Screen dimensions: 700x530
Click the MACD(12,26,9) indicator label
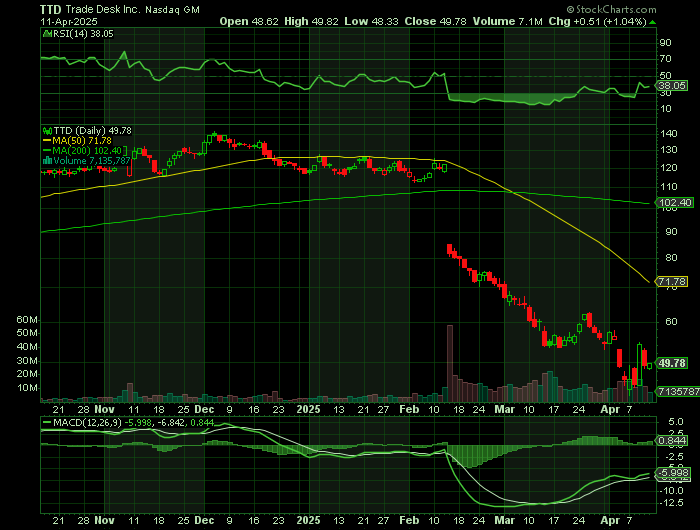click(87, 422)
